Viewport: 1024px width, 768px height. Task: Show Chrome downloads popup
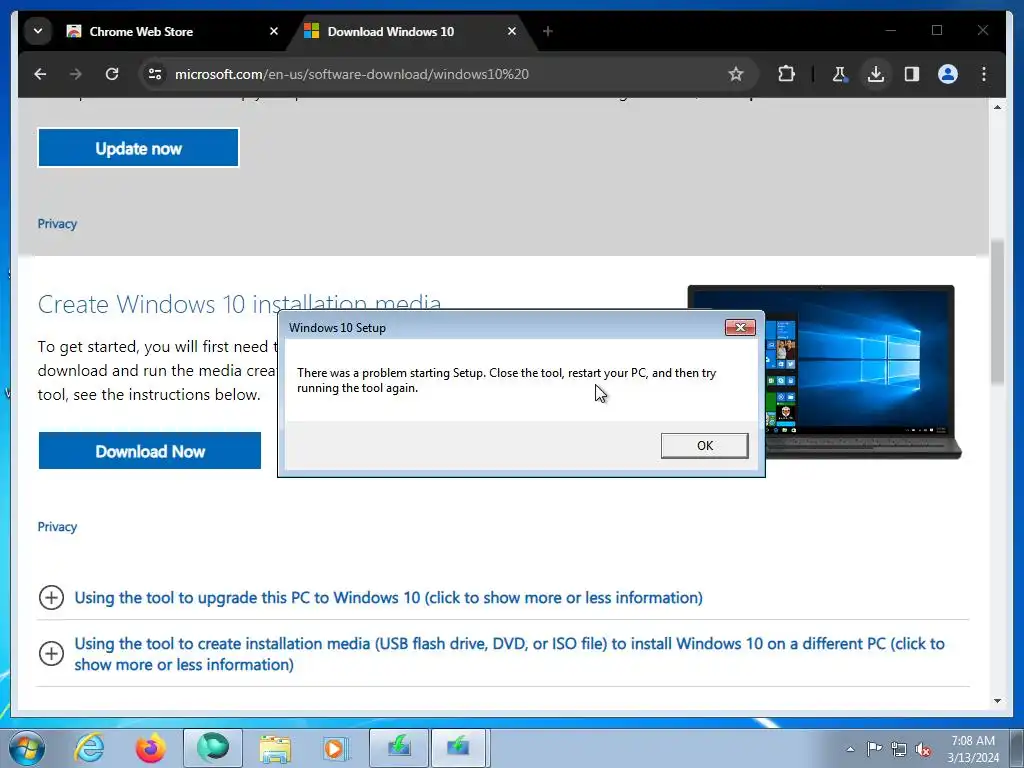click(x=876, y=74)
